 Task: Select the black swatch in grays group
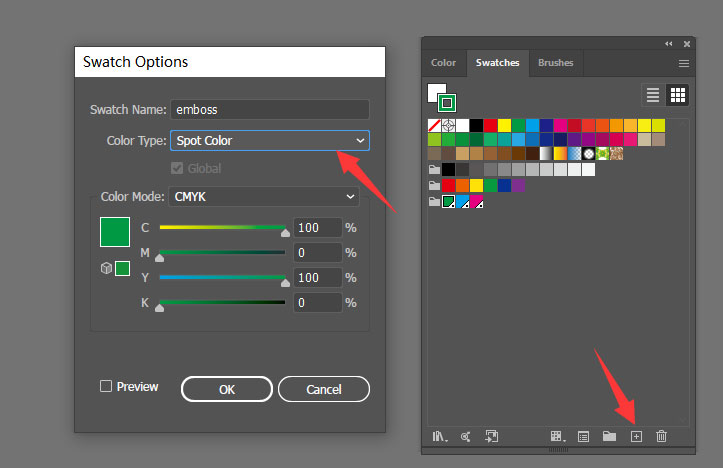(x=449, y=170)
